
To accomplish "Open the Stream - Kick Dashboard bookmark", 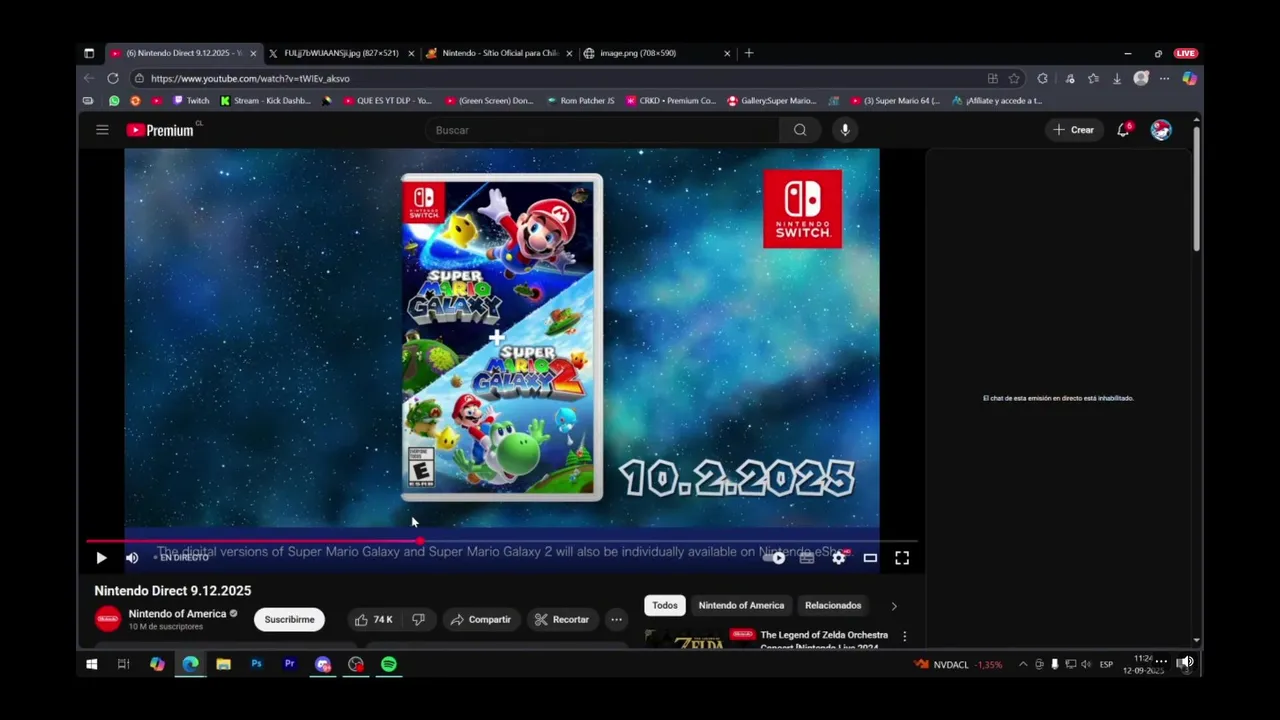I will (266, 101).
